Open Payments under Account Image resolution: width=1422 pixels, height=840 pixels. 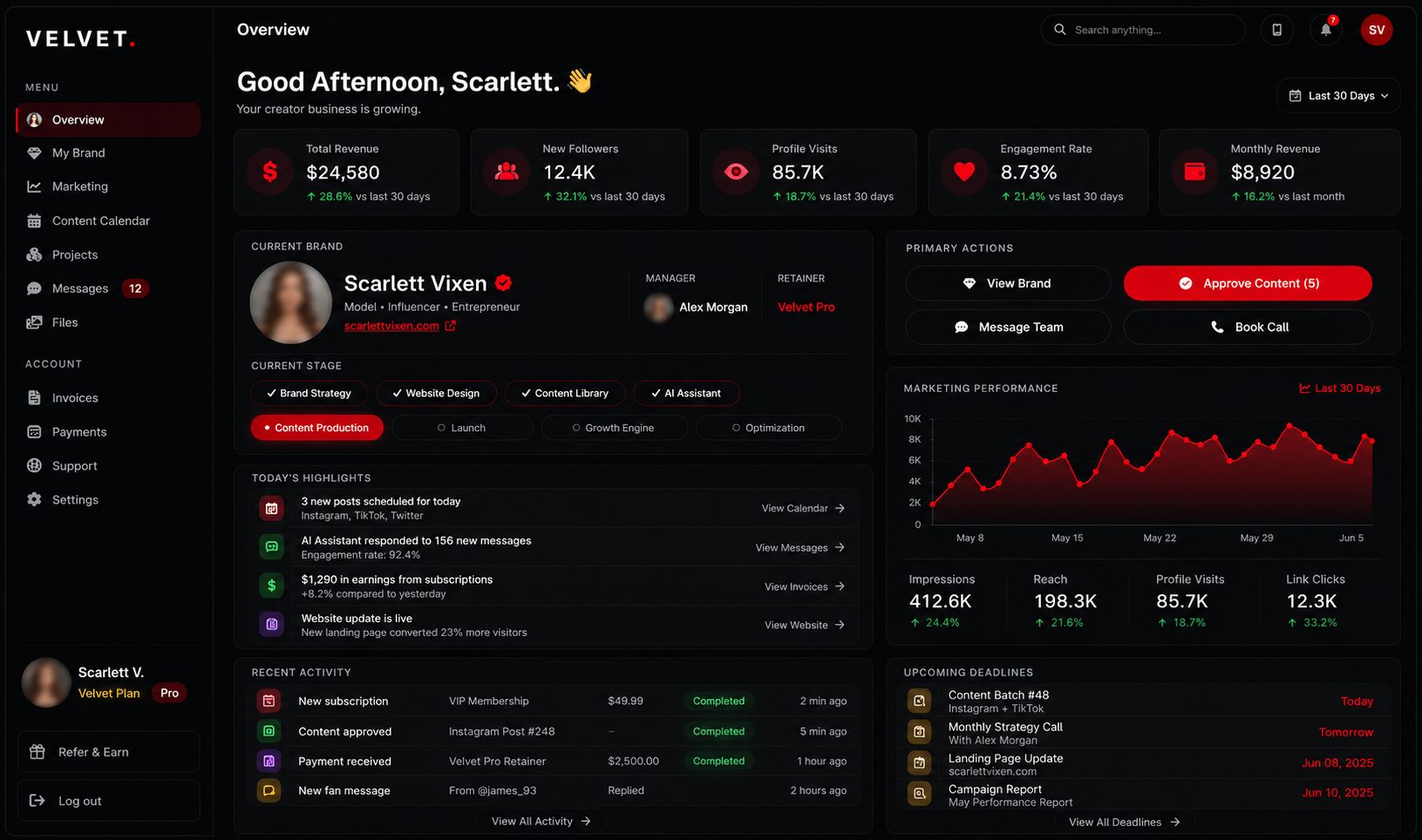108,431
